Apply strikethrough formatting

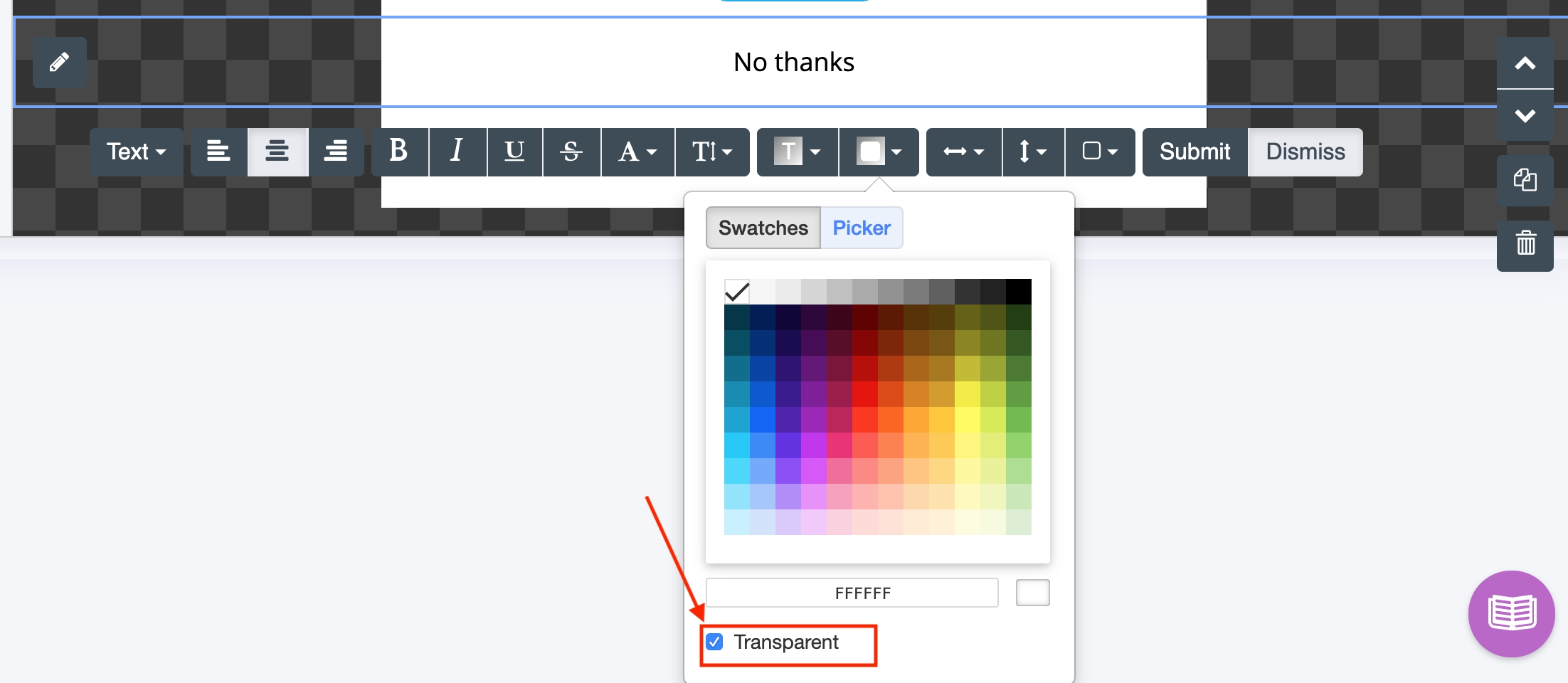click(x=571, y=152)
